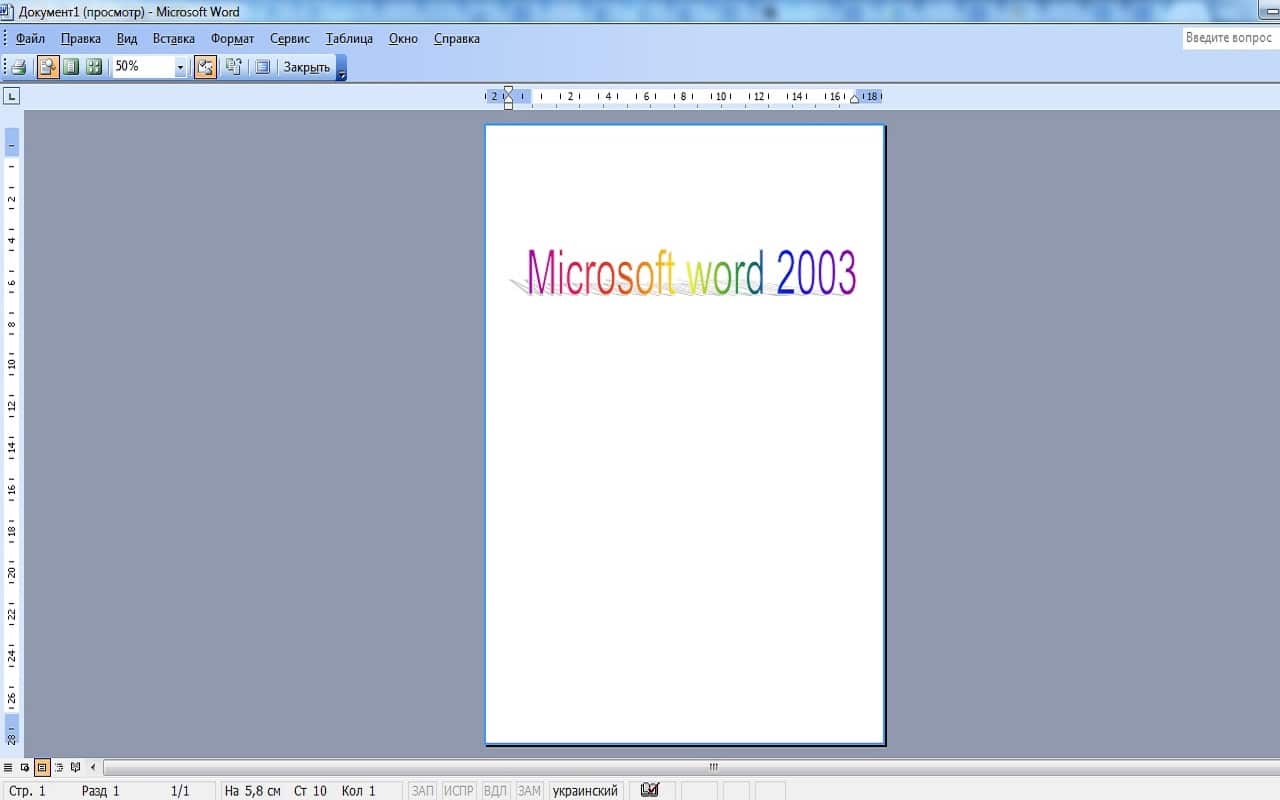Image resolution: width=1280 pixels, height=800 pixels.
Task: Select the Print icon in preview toolbar
Action: (x=18, y=66)
